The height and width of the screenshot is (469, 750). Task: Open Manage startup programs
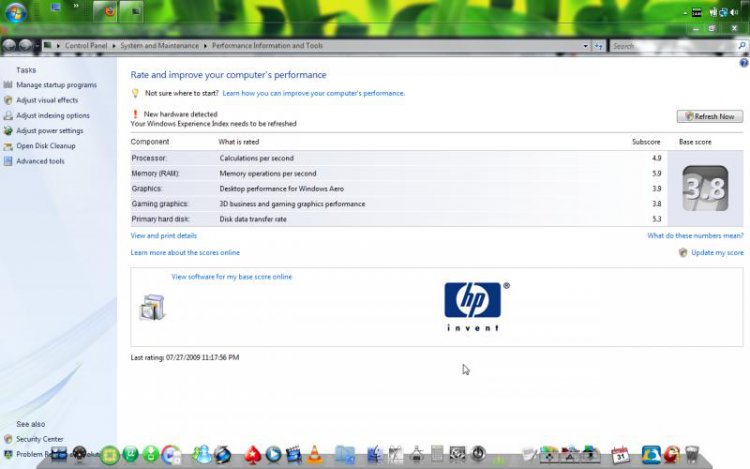point(56,85)
